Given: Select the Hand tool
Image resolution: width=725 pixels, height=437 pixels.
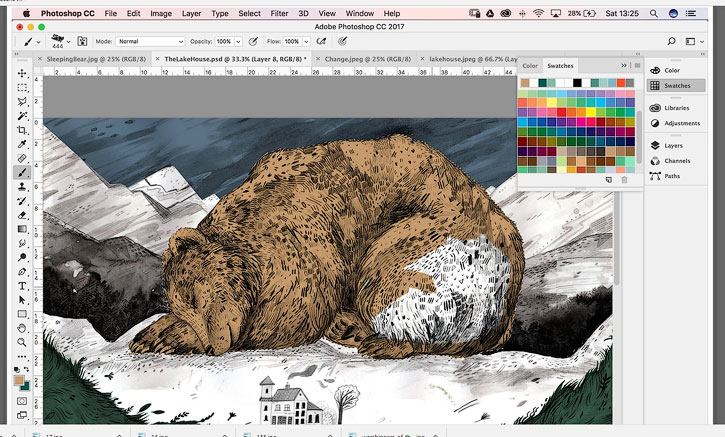Looking at the screenshot, I should click(x=22, y=328).
